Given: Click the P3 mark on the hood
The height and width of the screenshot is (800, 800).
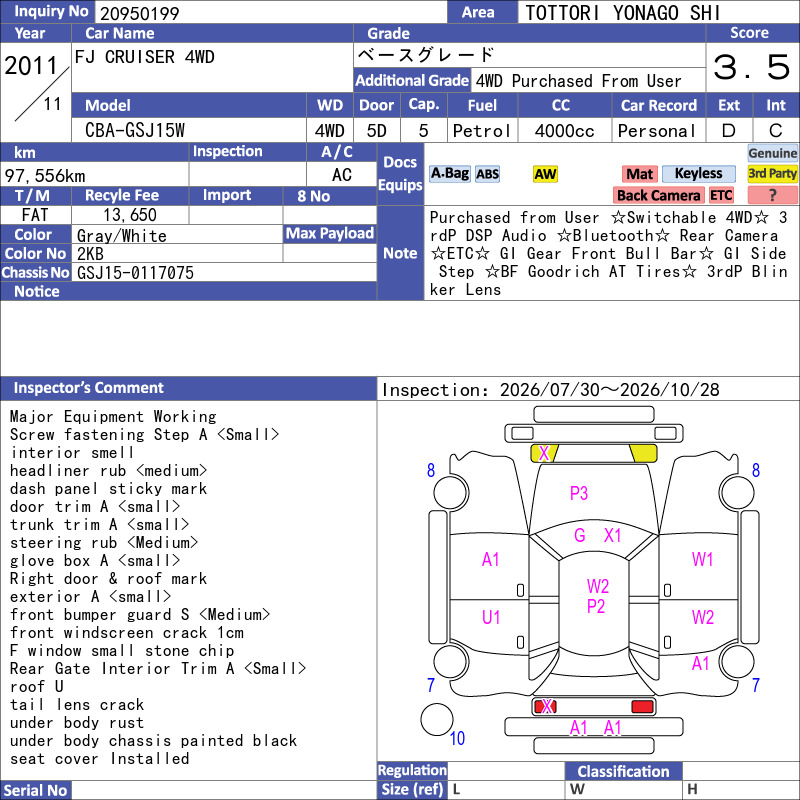Looking at the screenshot, I should [x=579, y=493].
